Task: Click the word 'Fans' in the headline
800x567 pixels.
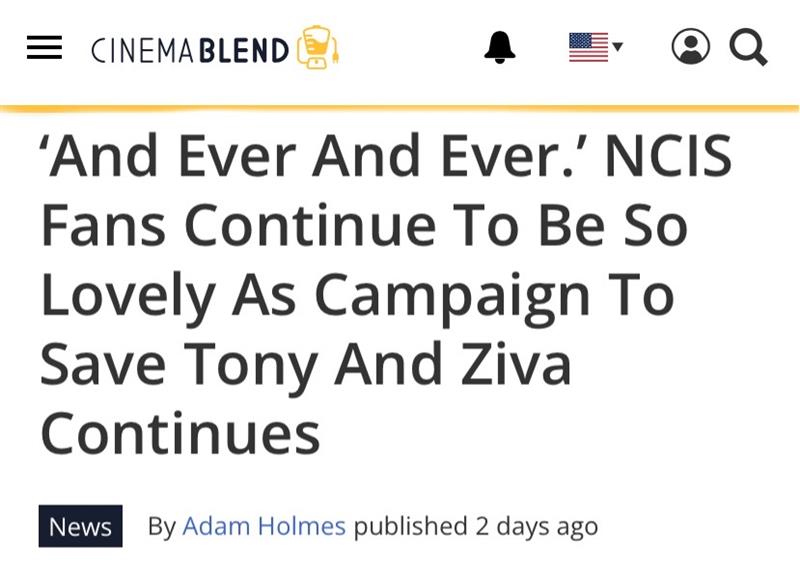Action: 103,228
